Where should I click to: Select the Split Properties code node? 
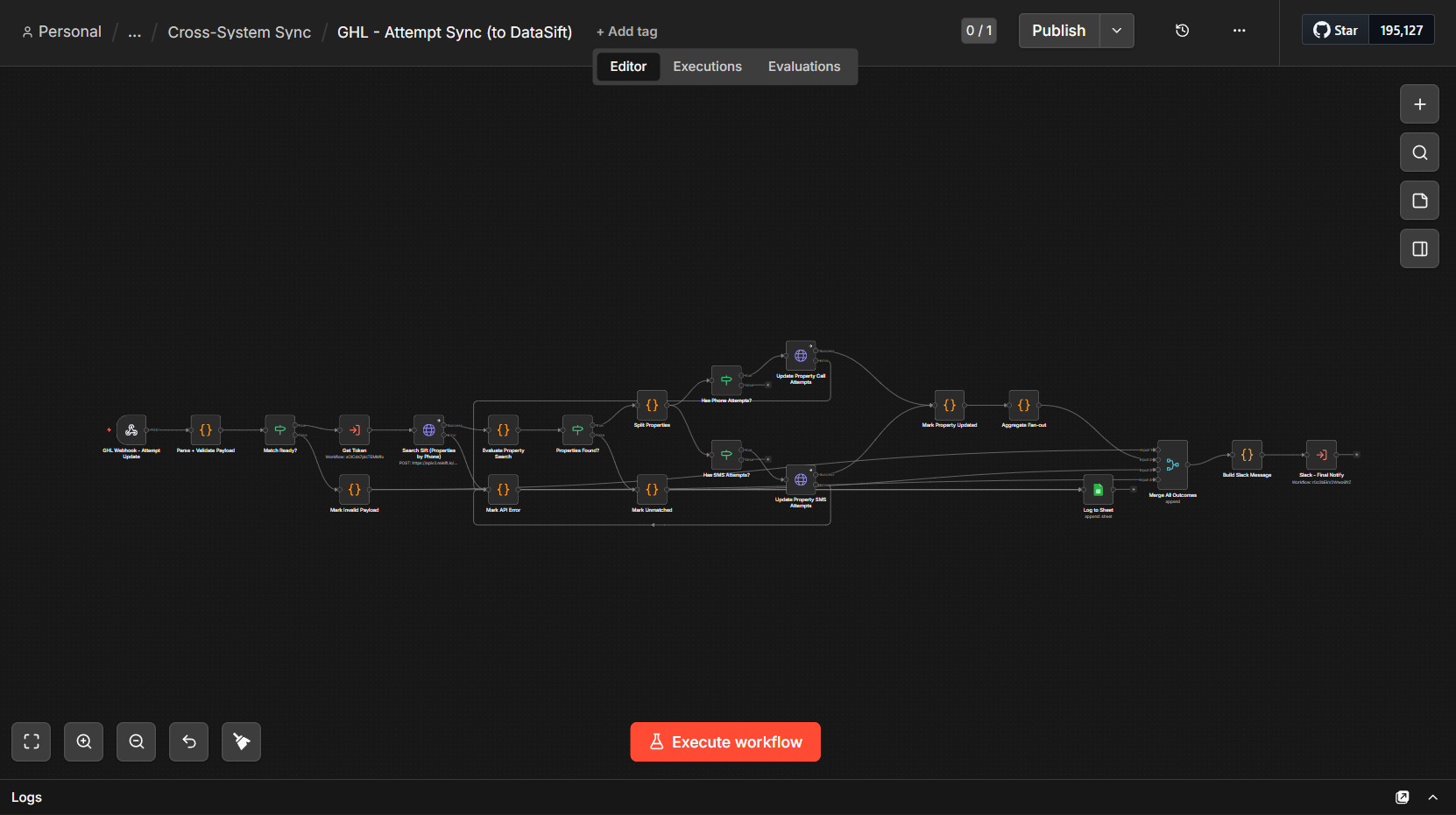(x=653, y=406)
